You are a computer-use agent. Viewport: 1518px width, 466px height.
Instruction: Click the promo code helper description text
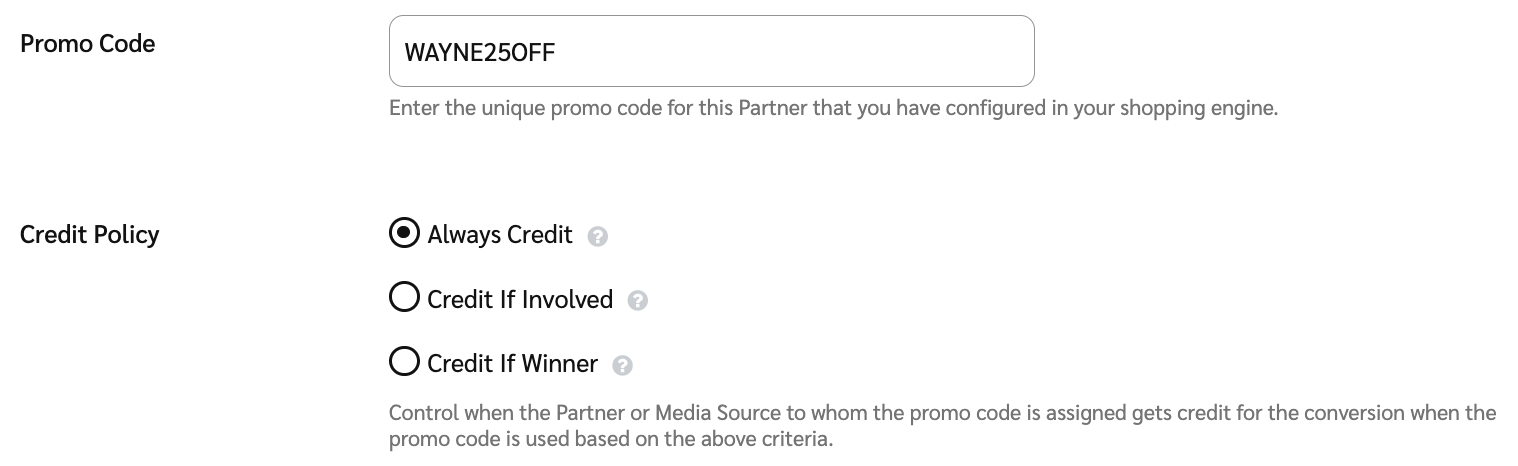point(833,108)
